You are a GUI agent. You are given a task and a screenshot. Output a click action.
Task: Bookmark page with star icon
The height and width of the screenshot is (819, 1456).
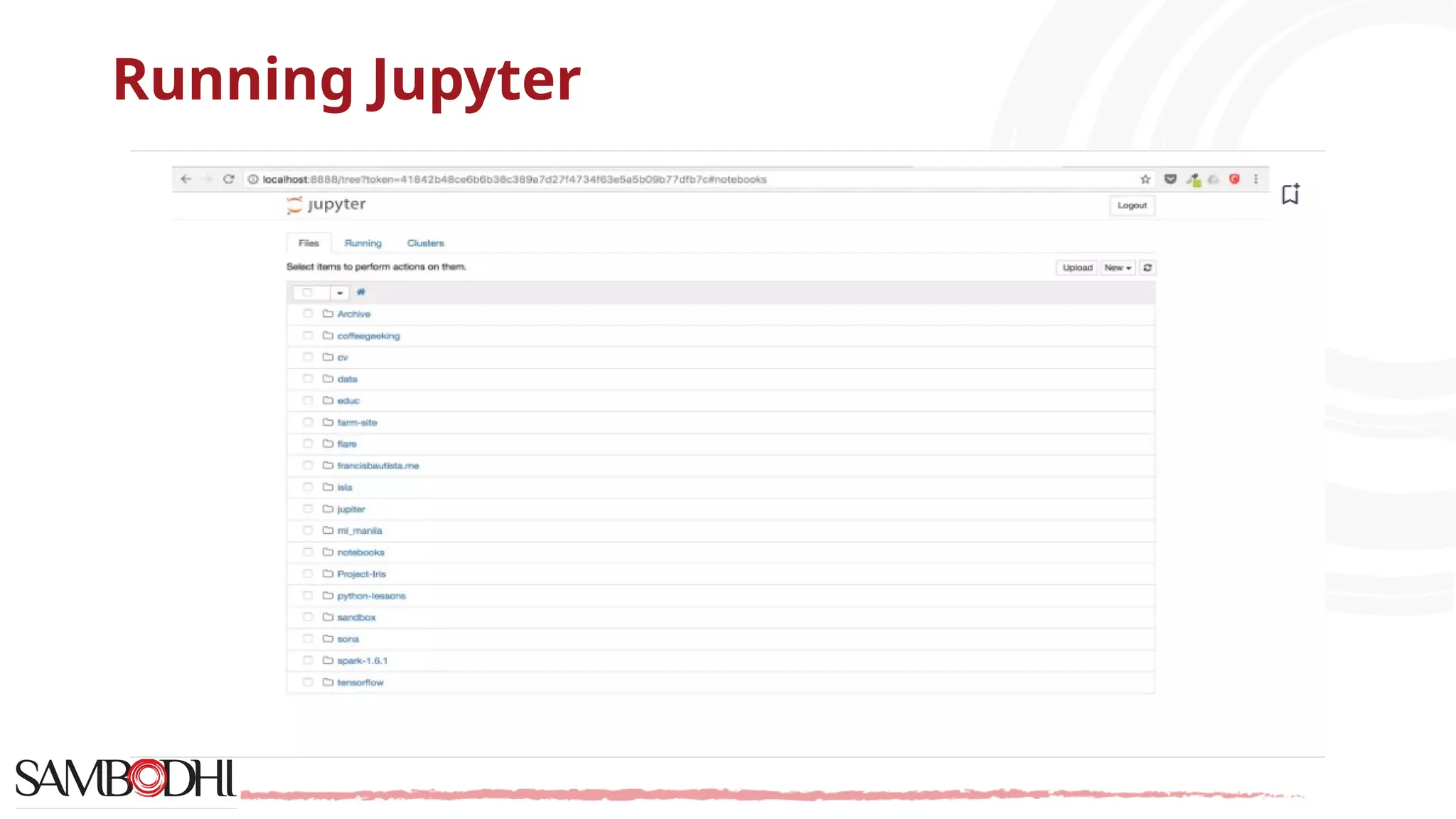click(1145, 179)
